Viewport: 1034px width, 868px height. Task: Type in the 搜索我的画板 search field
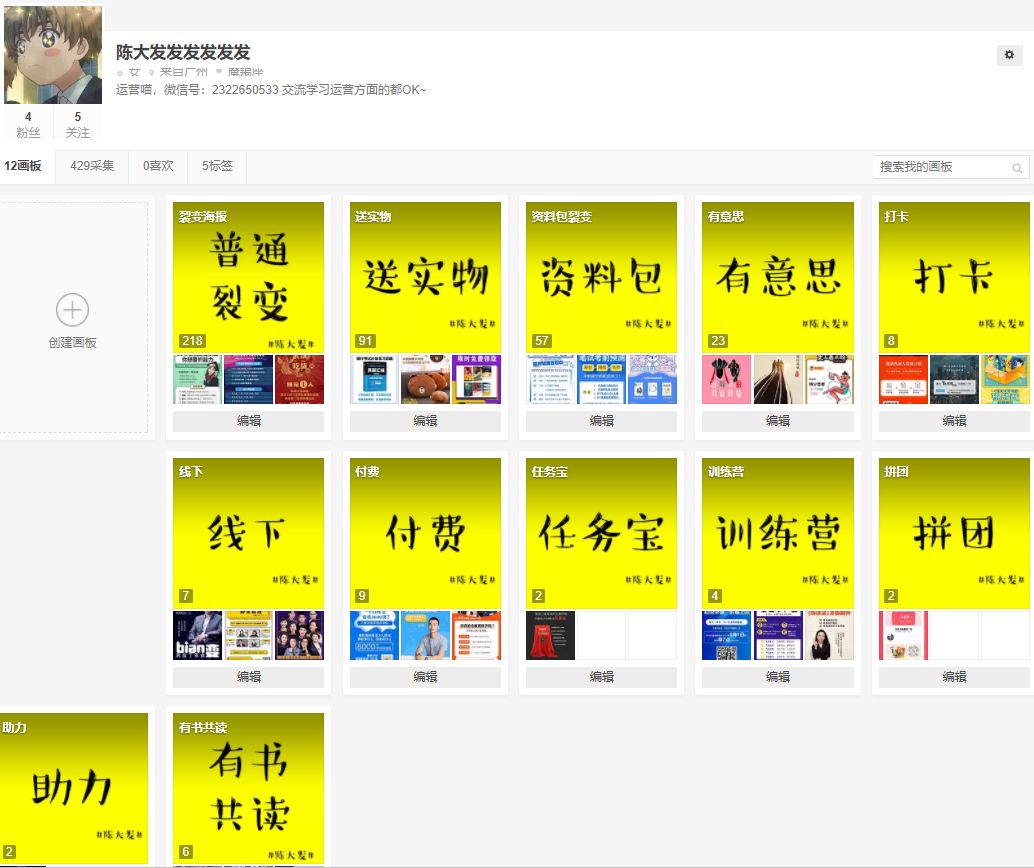point(940,167)
